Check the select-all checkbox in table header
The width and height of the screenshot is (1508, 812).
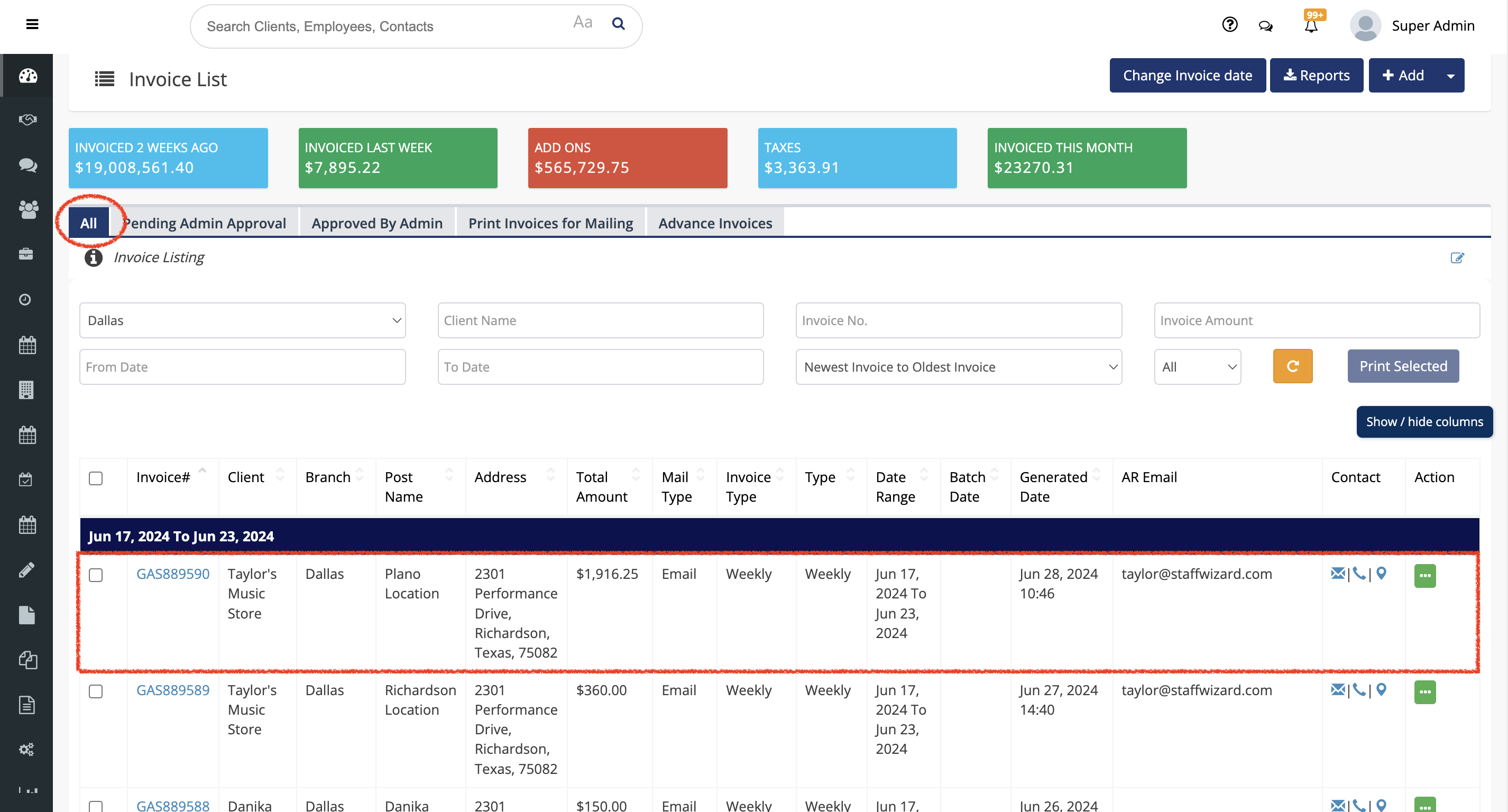[95, 478]
